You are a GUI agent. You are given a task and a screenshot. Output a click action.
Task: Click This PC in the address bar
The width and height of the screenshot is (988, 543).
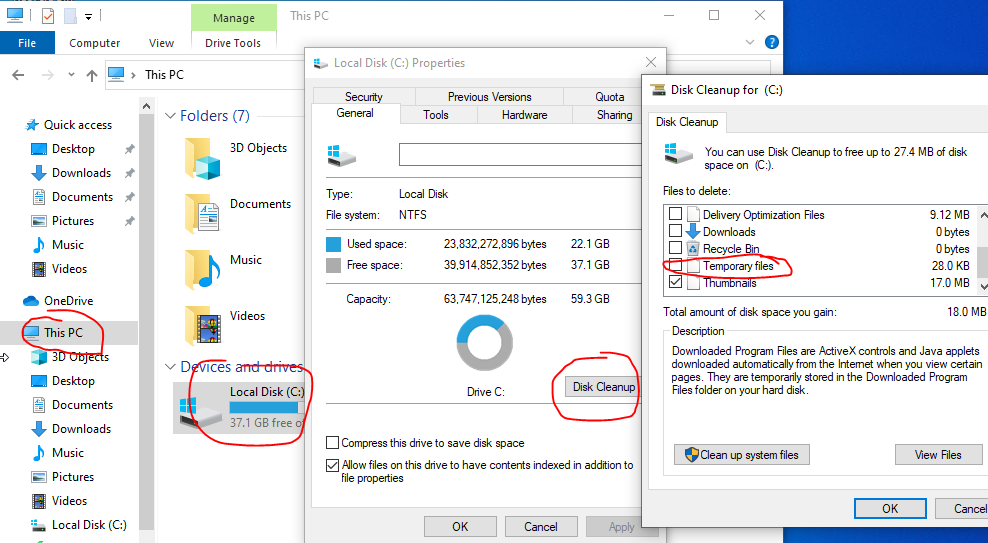[x=164, y=75]
